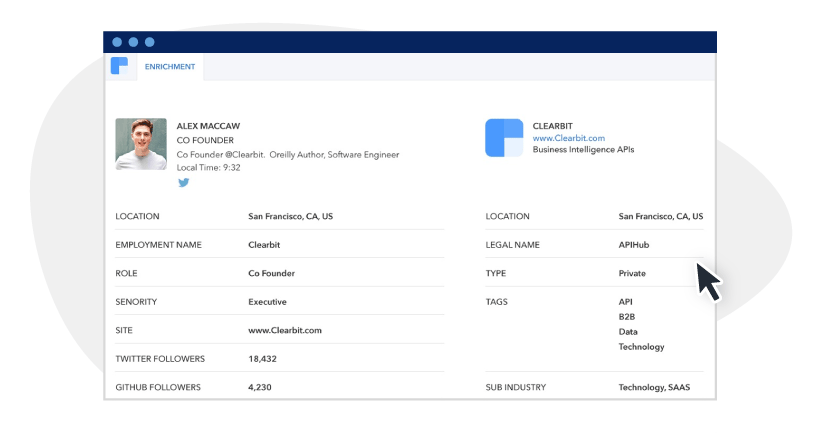This screenshot has width=820, height=437.
Task: Click Alex MacCaw's profile photo
Action: coord(141,144)
